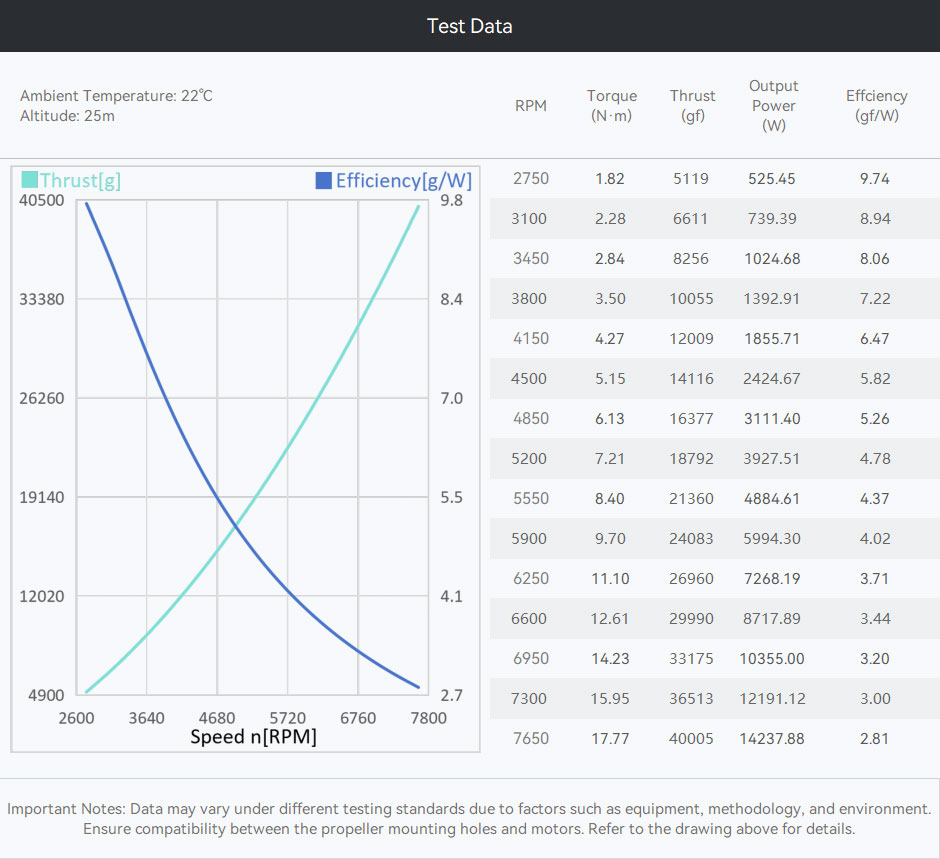Click the Output Power (W) column header
This screenshot has height=859, width=940.
tap(773, 106)
